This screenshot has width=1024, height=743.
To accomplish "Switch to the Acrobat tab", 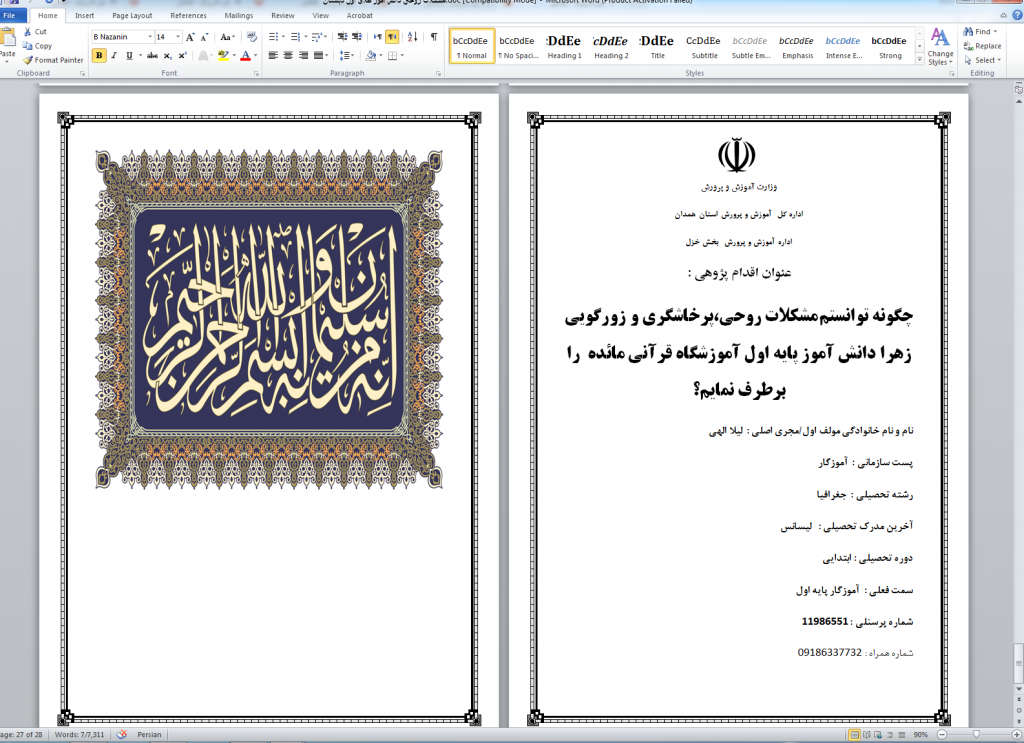I will (x=359, y=16).
